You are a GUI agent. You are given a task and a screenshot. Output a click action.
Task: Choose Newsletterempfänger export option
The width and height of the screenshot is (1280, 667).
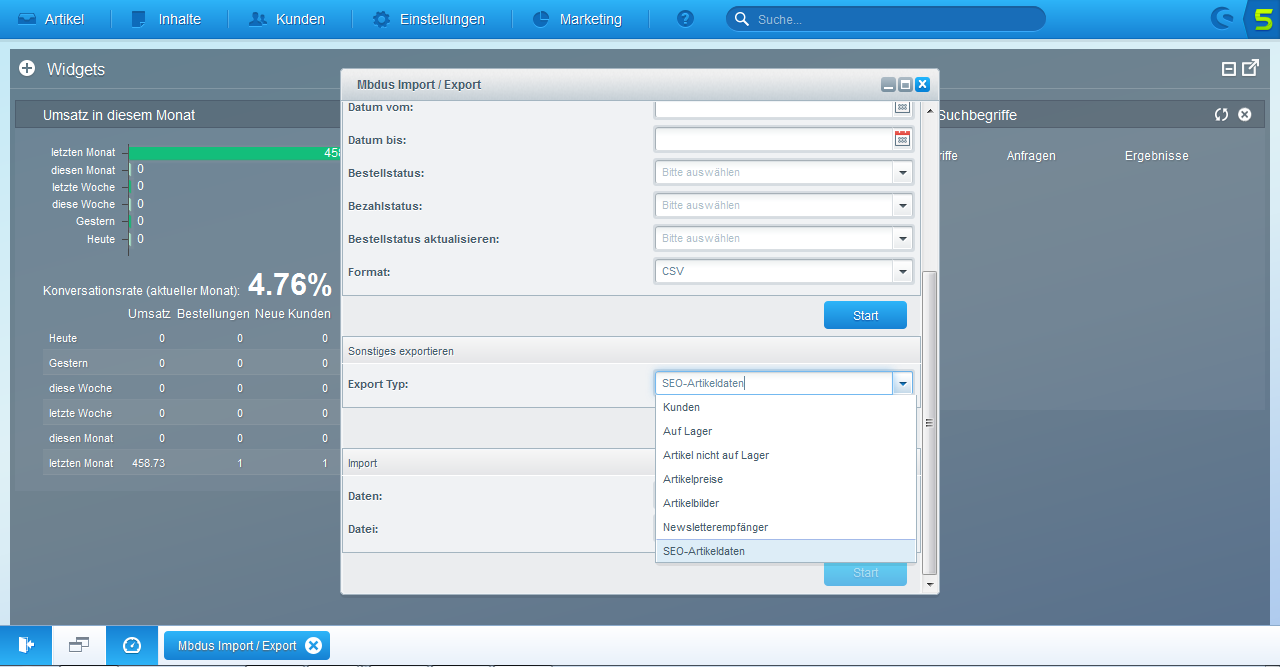pos(715,527)
